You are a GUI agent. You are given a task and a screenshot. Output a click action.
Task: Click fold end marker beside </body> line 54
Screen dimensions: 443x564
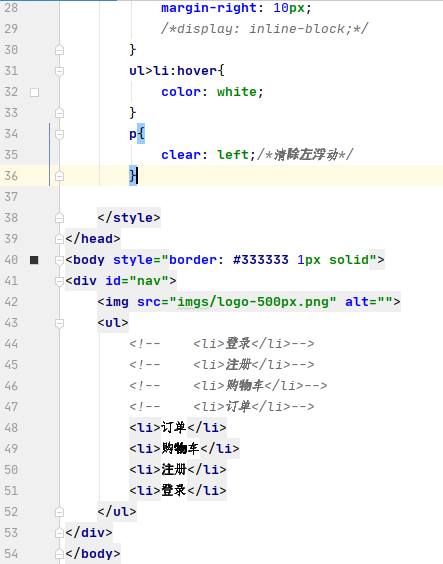point(59,554)
